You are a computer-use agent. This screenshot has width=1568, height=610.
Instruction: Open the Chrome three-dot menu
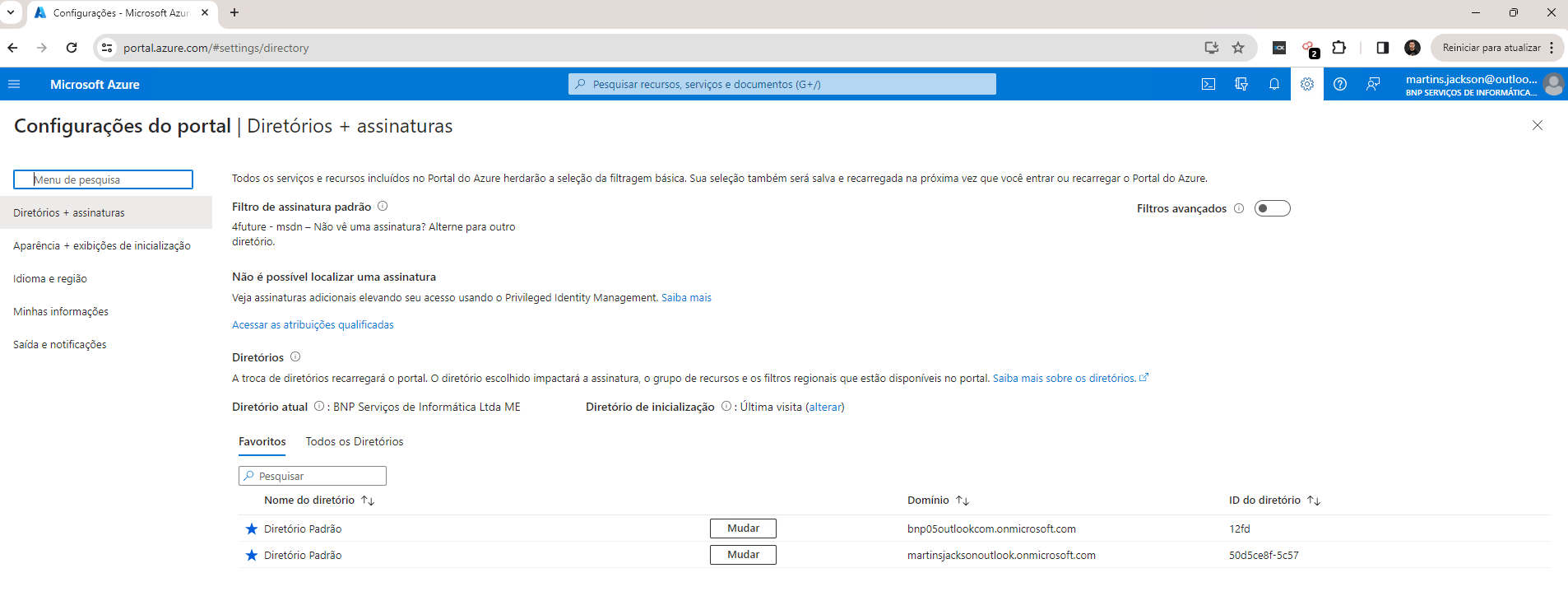coord(1552,48)
